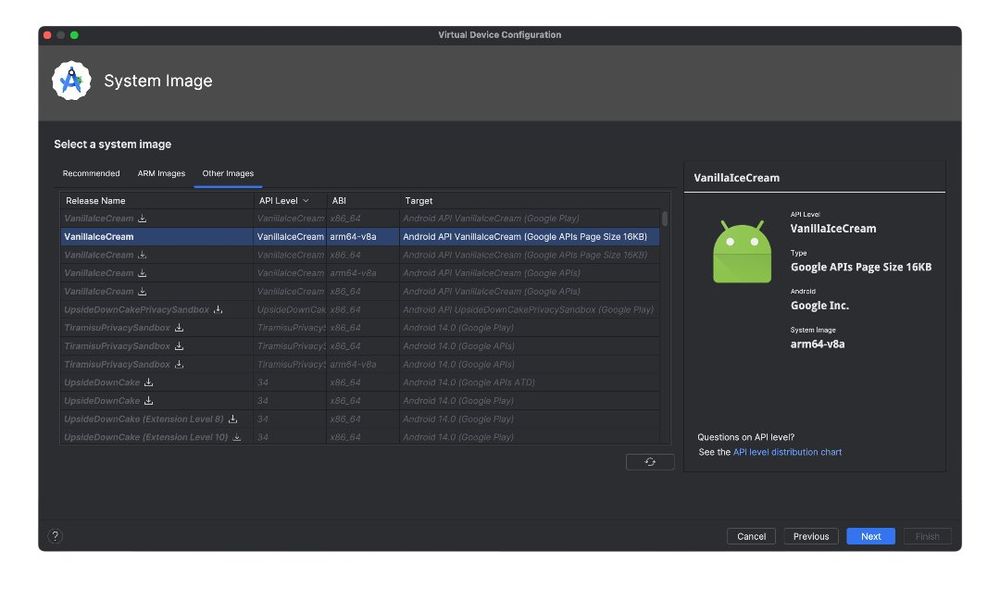Select "UpsideDownCake (Extension Level 8)" release name
The image size is (1000, 601).
(143, 419)
